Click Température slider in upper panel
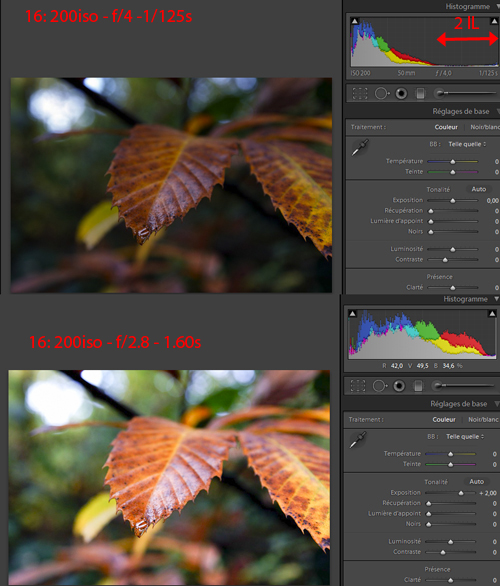Image resolution: width=500 pixels, height=586 pixels. tap(453, 161)
